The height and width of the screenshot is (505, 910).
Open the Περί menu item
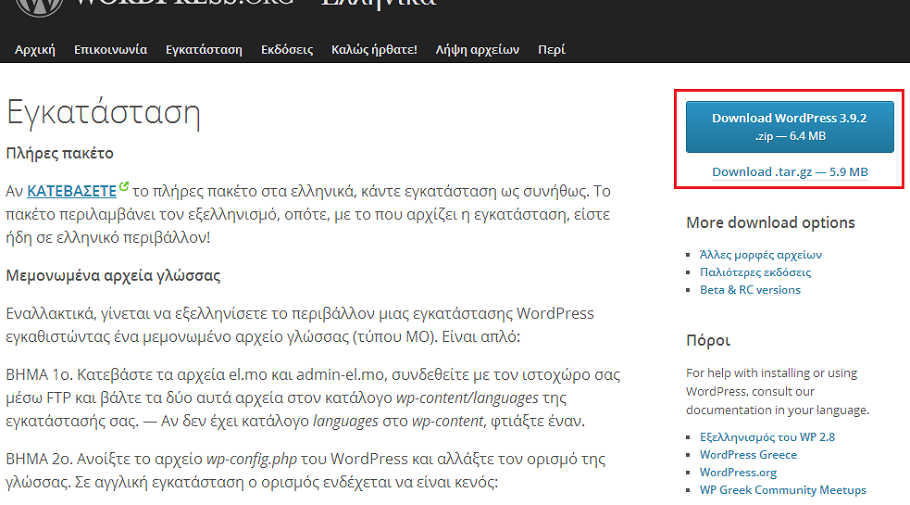(551, 50)
